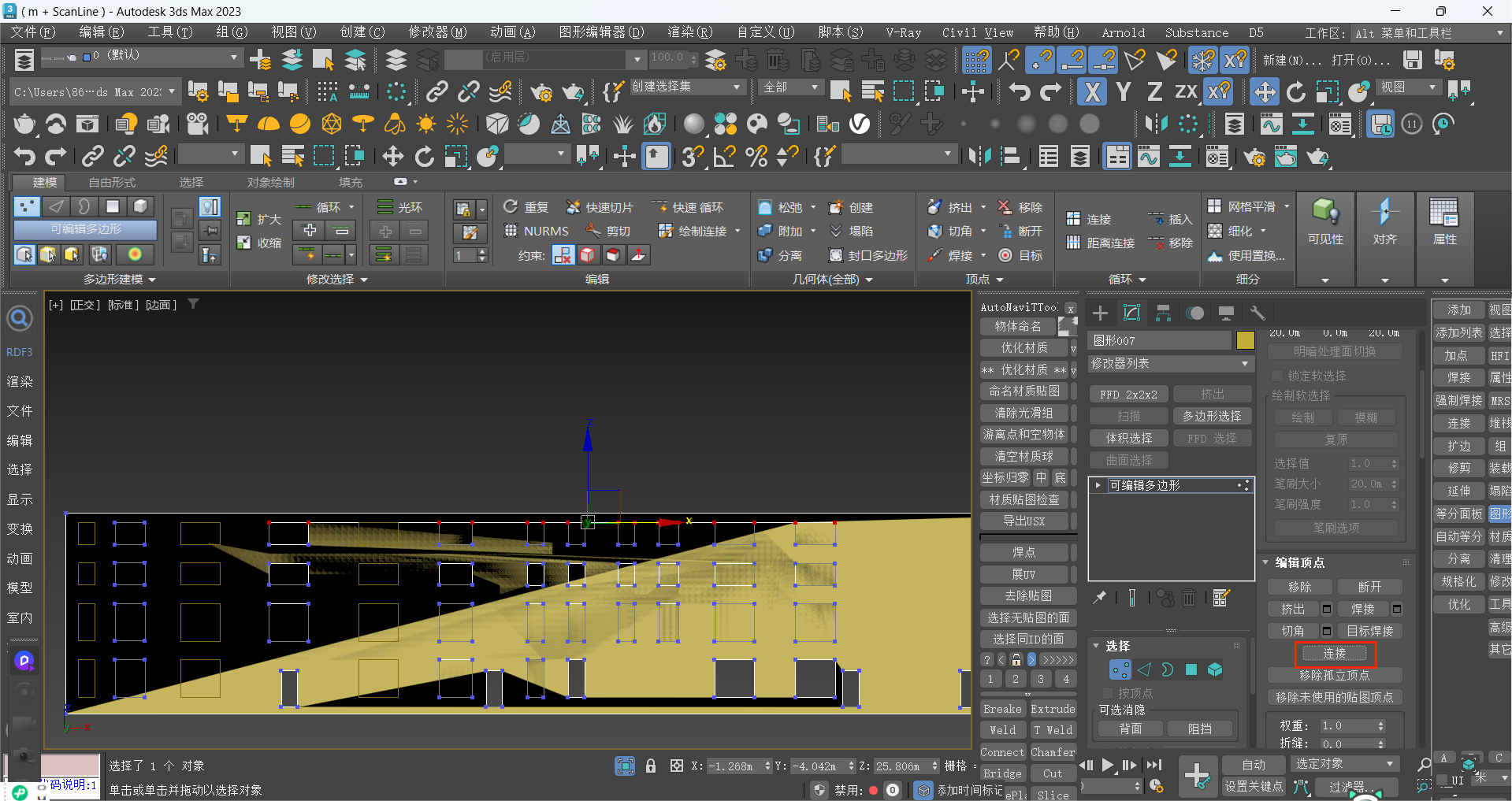This screenshot has width=1512, height=801.
Task: Toggle the 2D snaps grid button
Action: [x=977, y=60]
